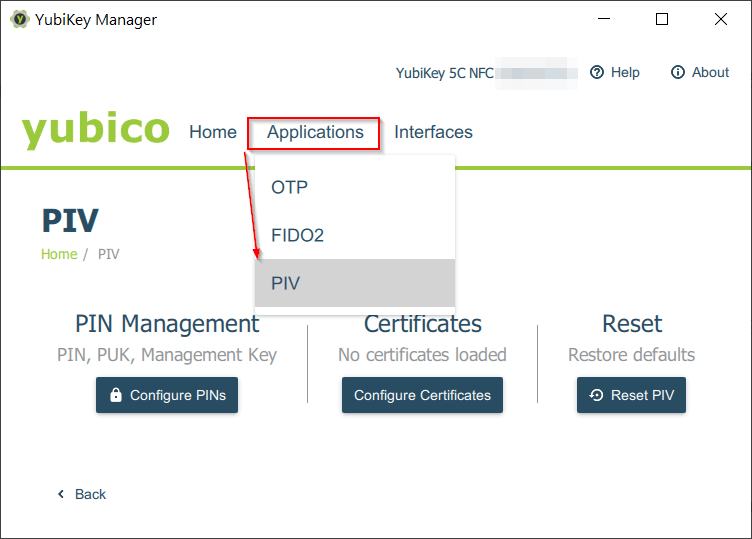This screenshot has height=539, width=752.
Task: Click the yubico logo
Action: [x=95, y=129]
